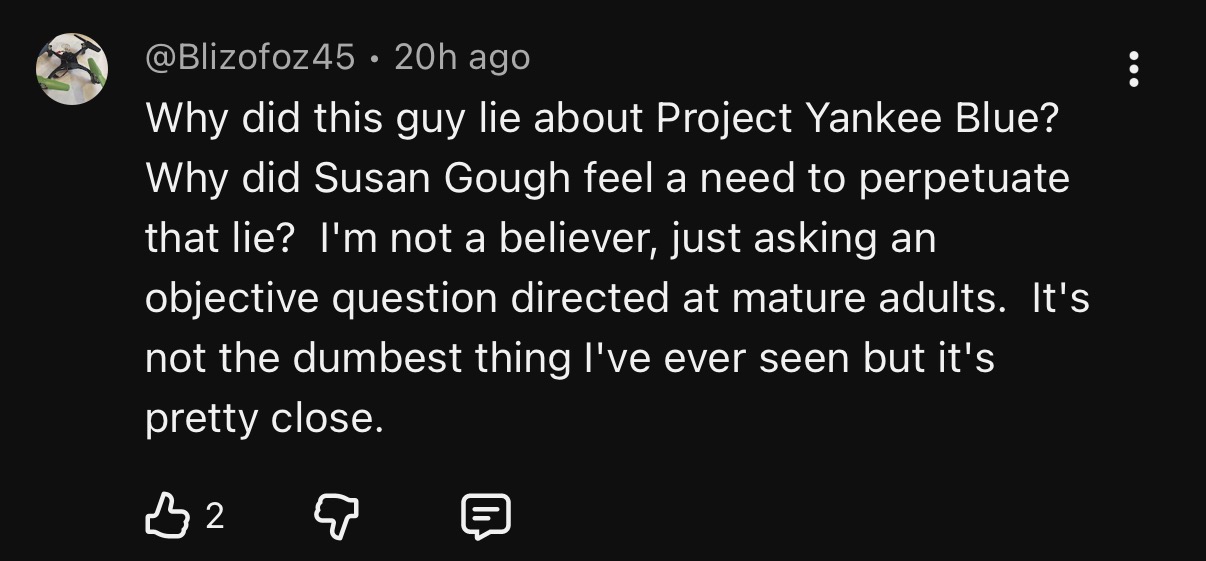Open the @Blizofoz45 channel link
Image resolution: width=1206 pixels, height=561 pixels.
coord(250,58)
